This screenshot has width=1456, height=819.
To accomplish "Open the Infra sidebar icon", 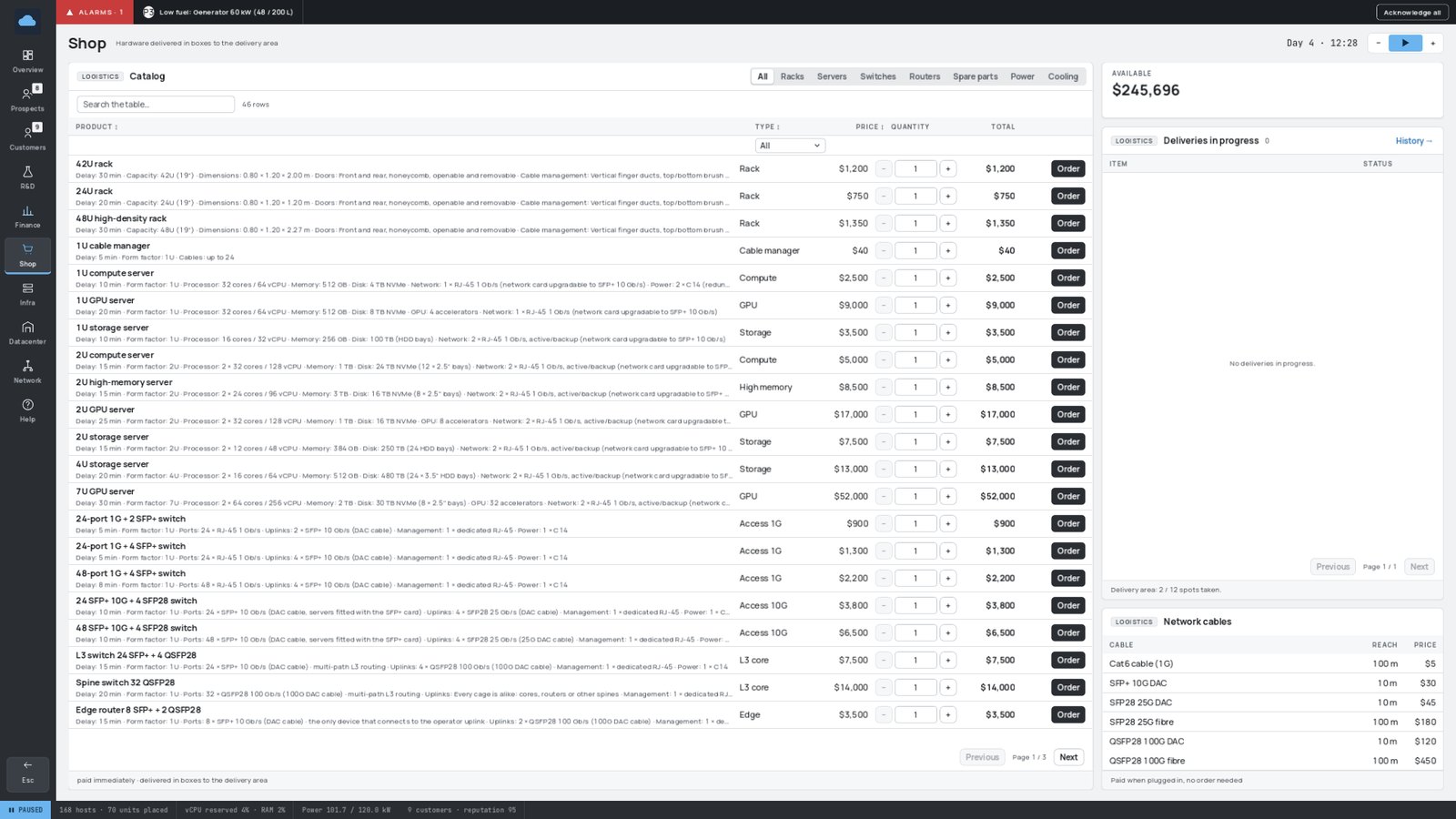I will click(x=27, y=294).
